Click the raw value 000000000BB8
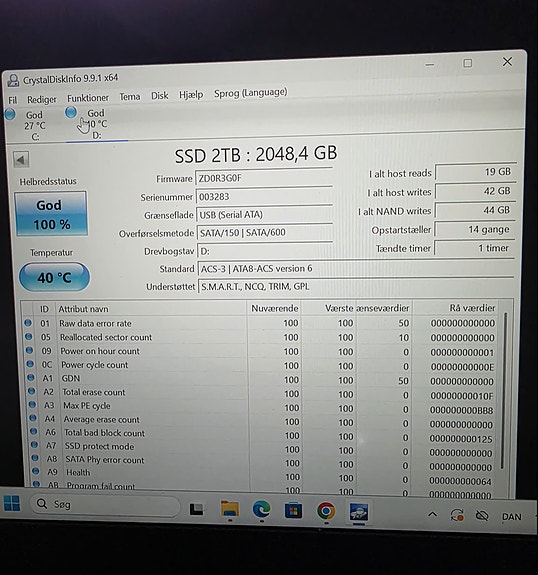538x575 pixels. coord(461,410)
